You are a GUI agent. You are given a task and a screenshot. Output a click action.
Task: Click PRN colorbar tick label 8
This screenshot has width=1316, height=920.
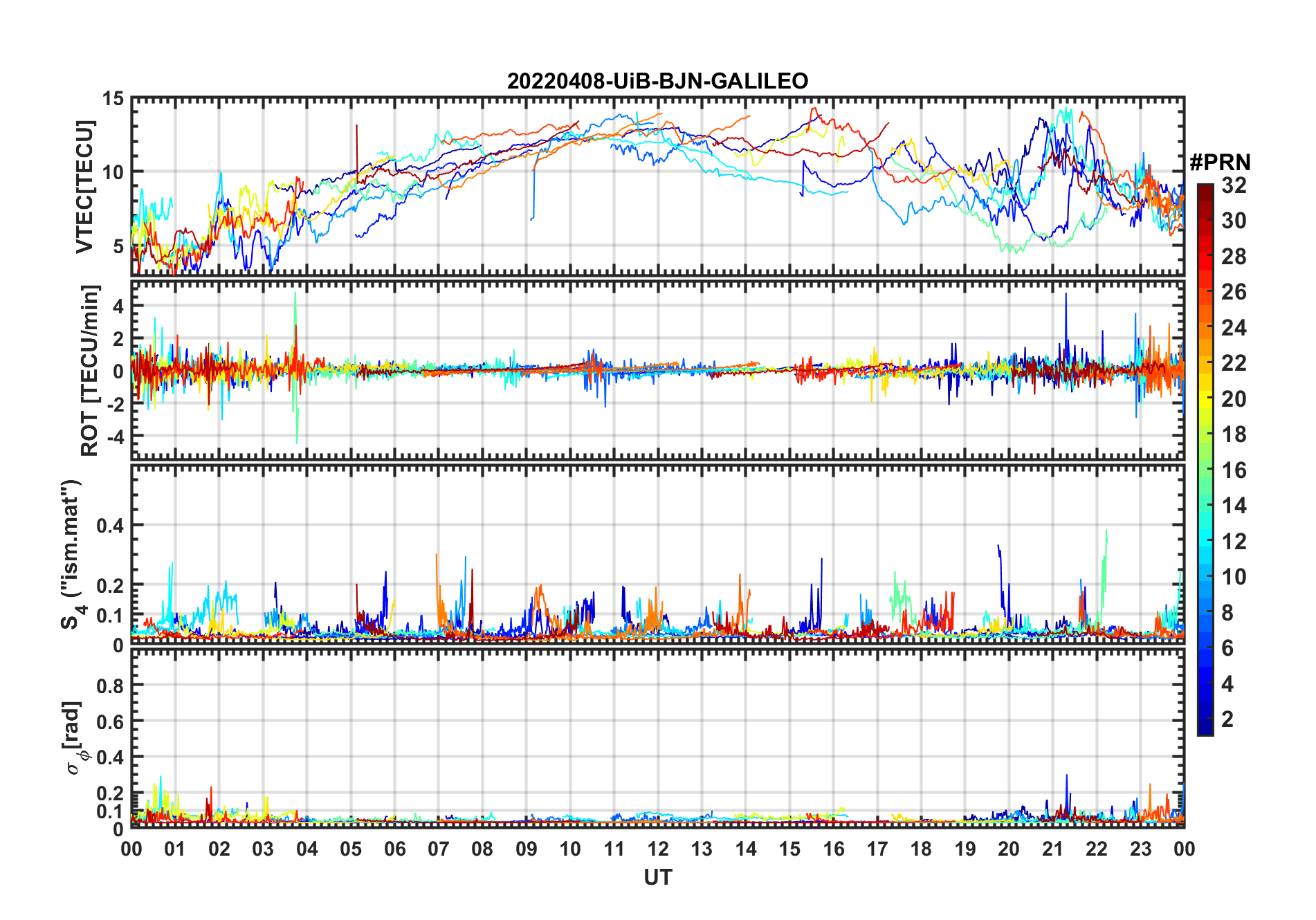click(x=1227, y=613)
